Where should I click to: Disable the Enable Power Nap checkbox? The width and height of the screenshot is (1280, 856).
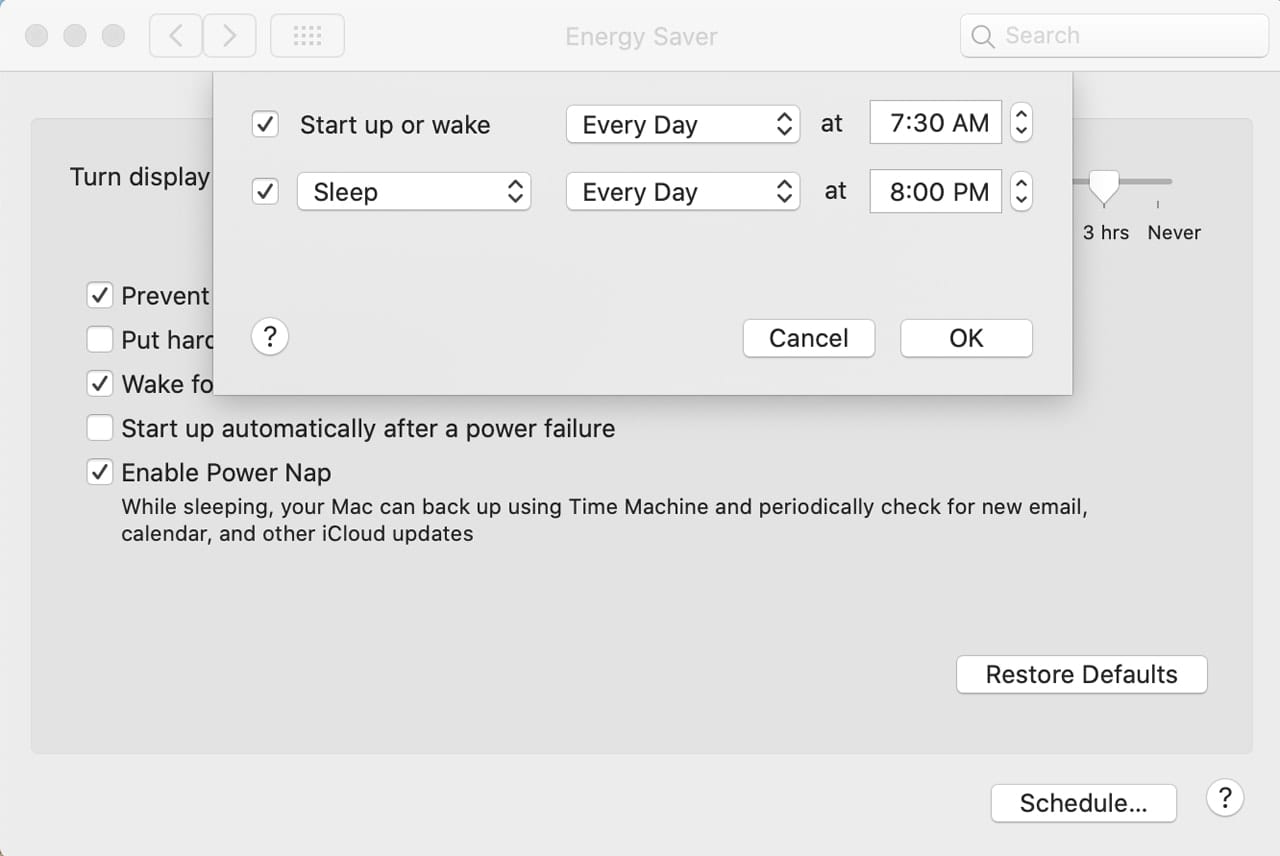[x=100, y=472]
